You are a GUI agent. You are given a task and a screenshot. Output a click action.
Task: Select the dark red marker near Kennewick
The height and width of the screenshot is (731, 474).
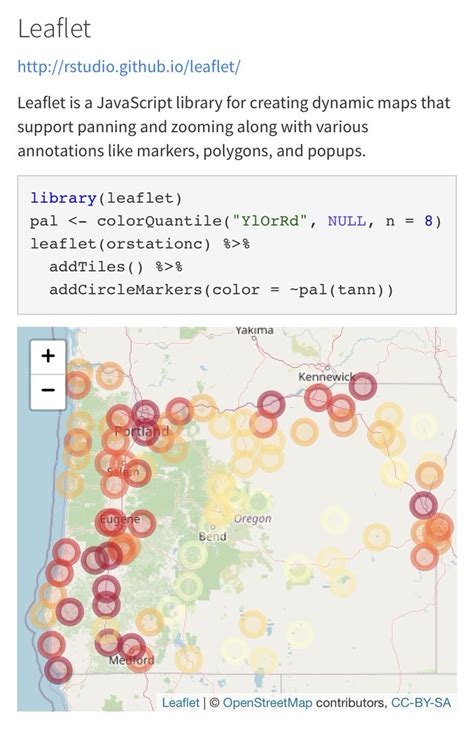362,386
